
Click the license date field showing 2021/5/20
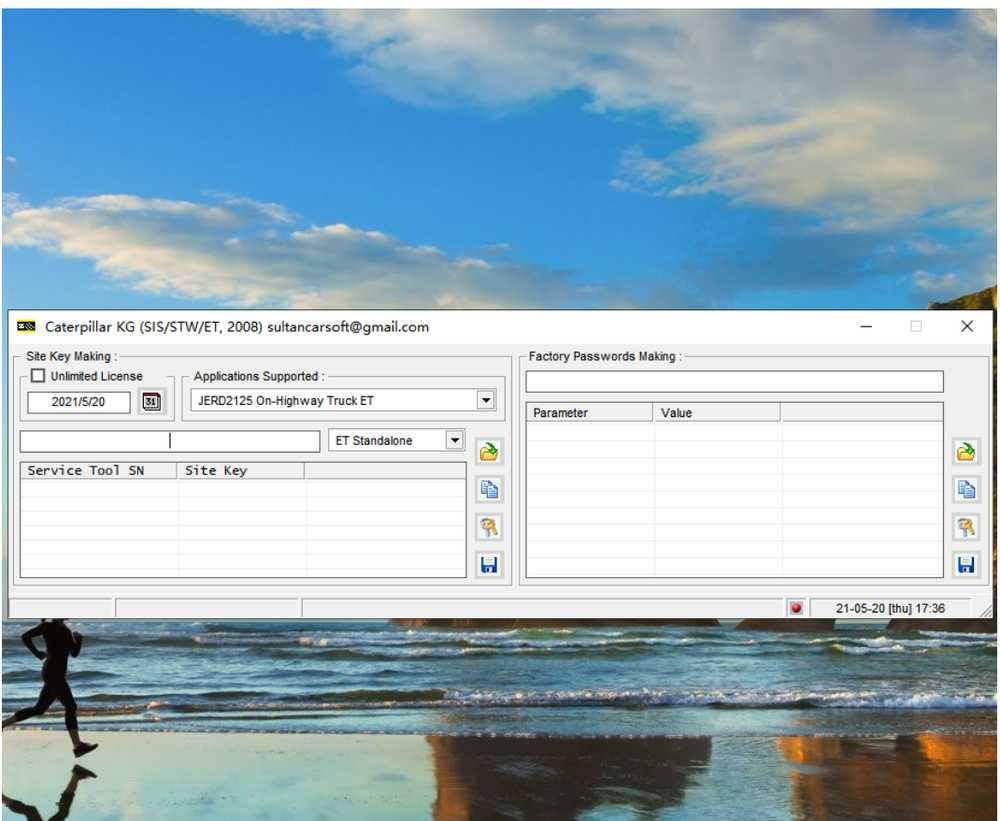coord(79,402)
